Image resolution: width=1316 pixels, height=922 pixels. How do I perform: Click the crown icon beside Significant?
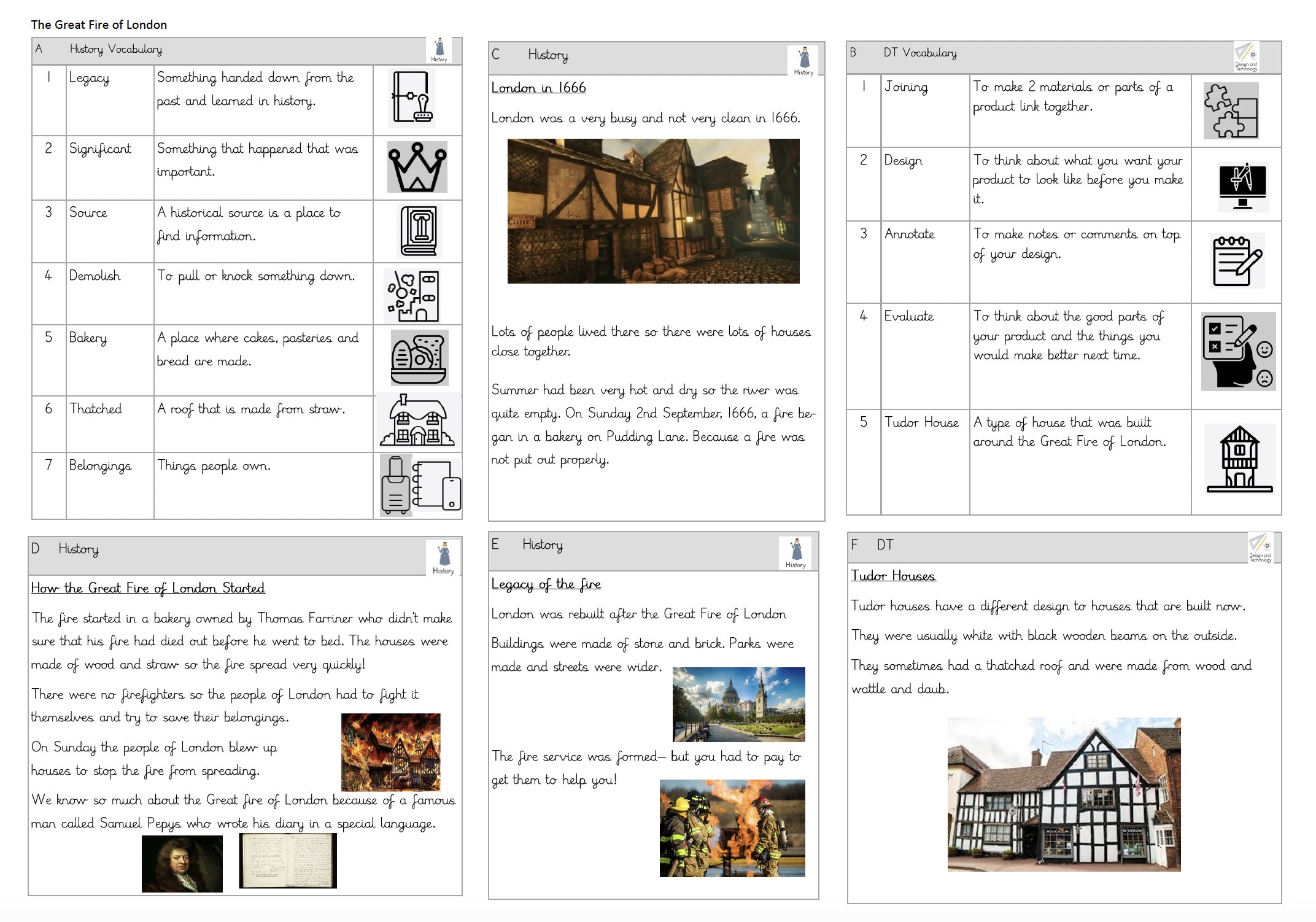pos(417,167)
